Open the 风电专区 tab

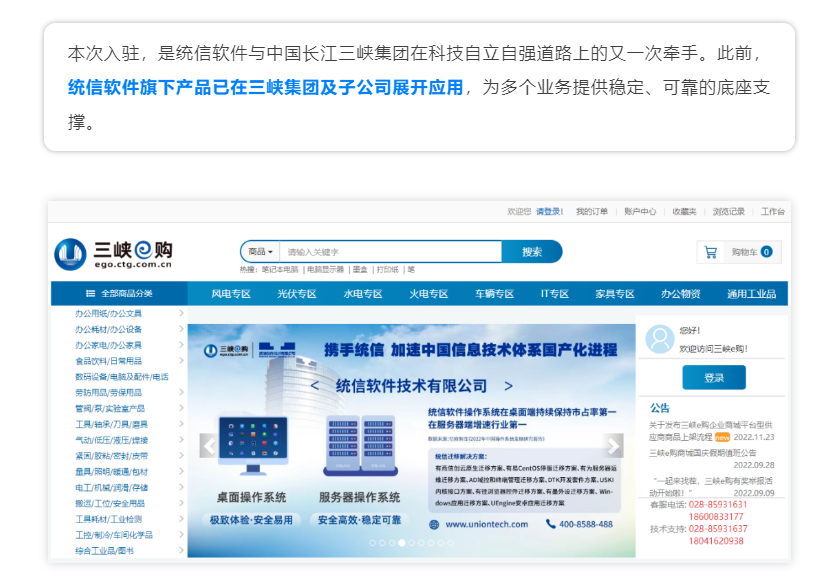[230, 294]
